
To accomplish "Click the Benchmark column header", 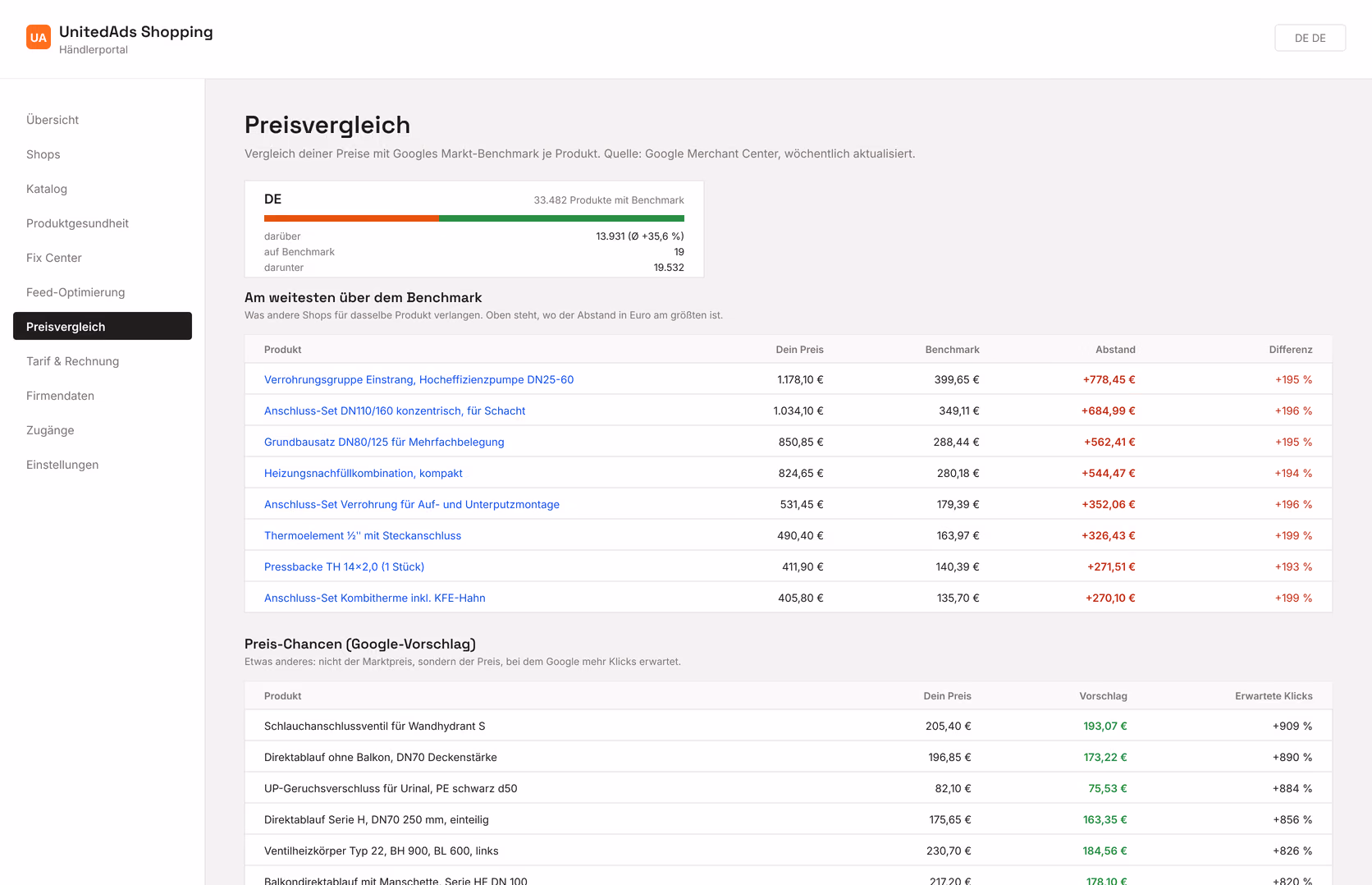I will (952, 350).
